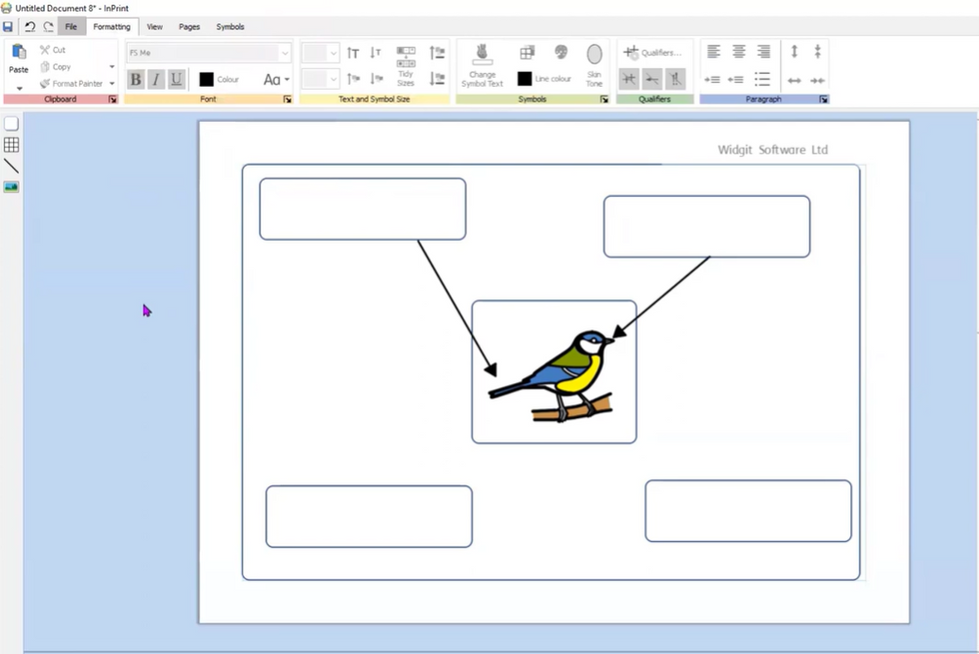Toggle Bold formatting

(x=135, y=79)
